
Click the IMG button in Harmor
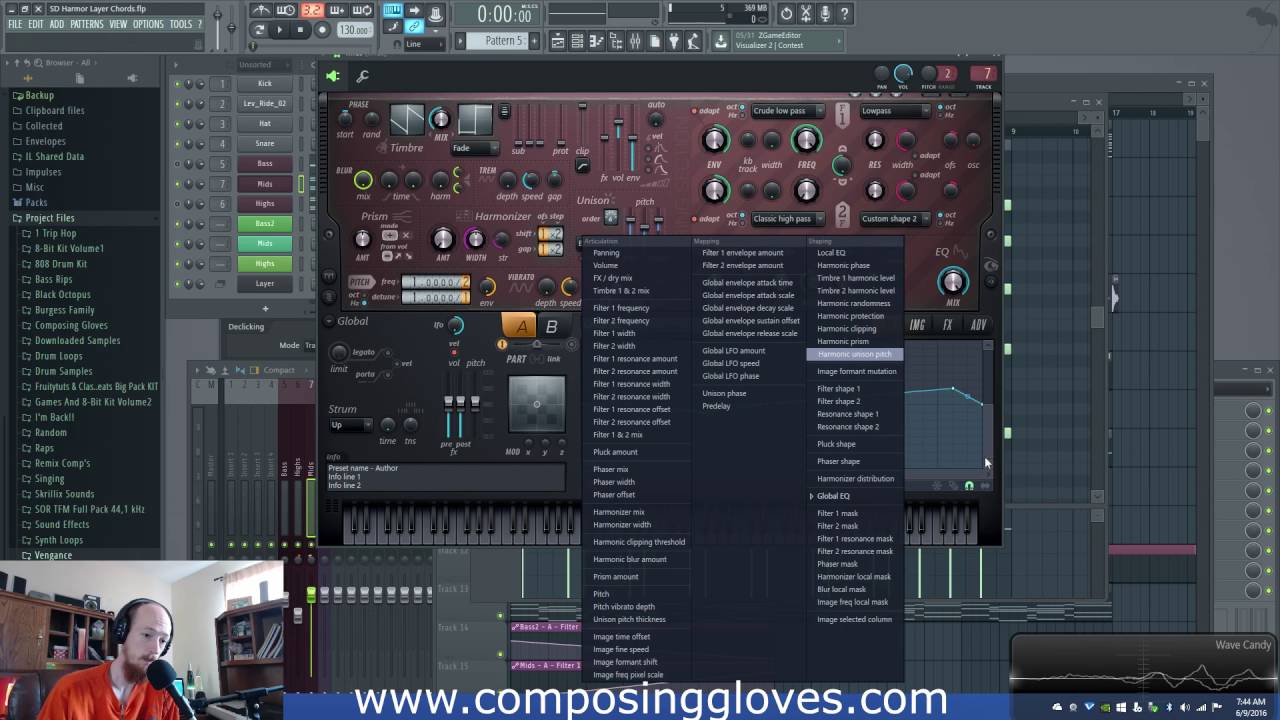(x=917, y=325)
